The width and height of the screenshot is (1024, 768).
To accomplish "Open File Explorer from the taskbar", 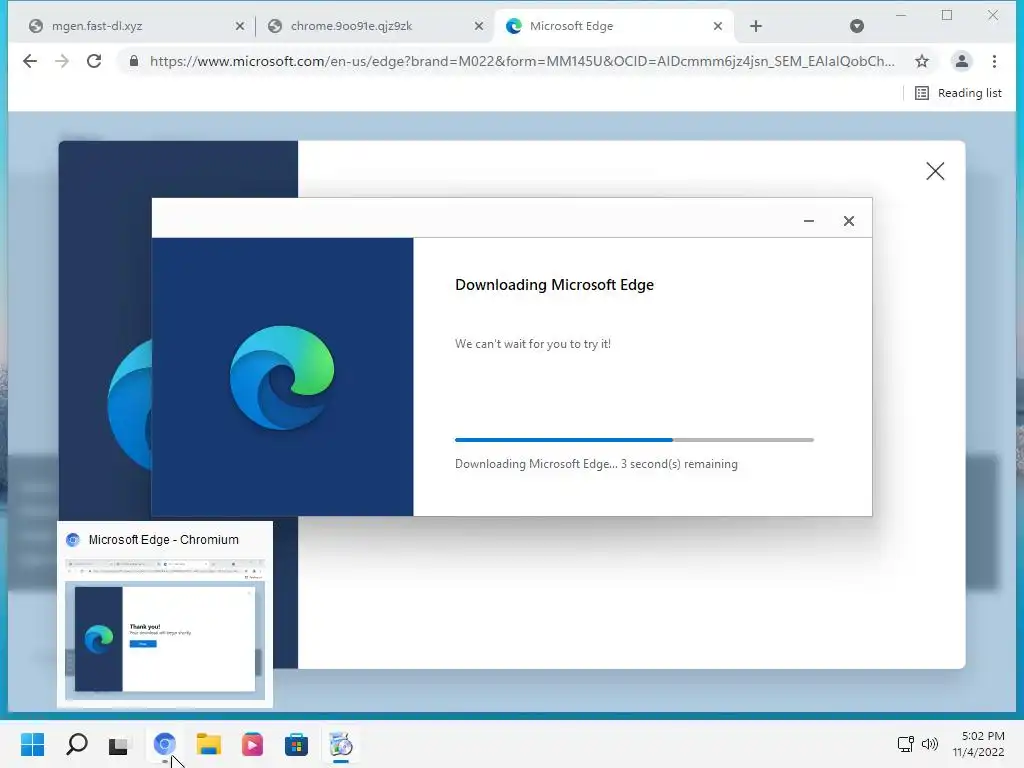I will (208, 744).
